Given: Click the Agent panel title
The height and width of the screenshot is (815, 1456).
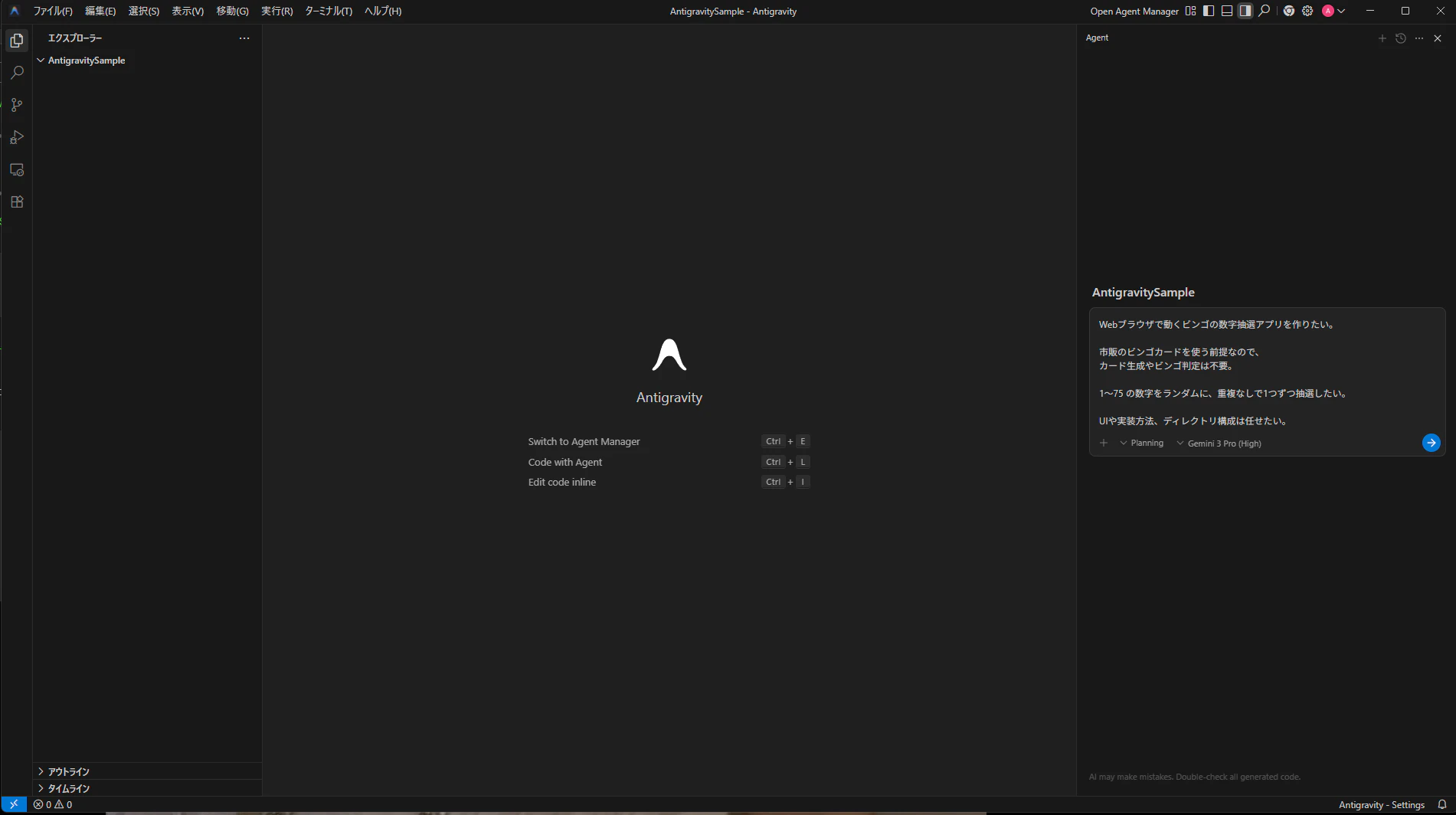Looking at the screenshot, I should pos(1097,38).
